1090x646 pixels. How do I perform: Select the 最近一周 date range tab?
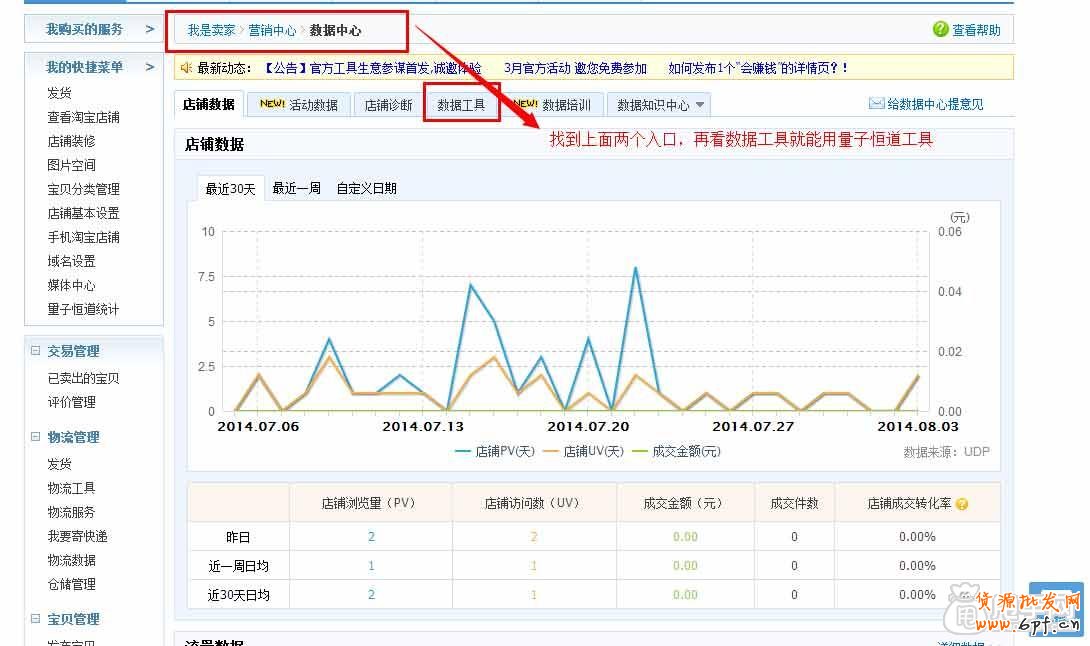pyautogui.click(x=296, y=188)
